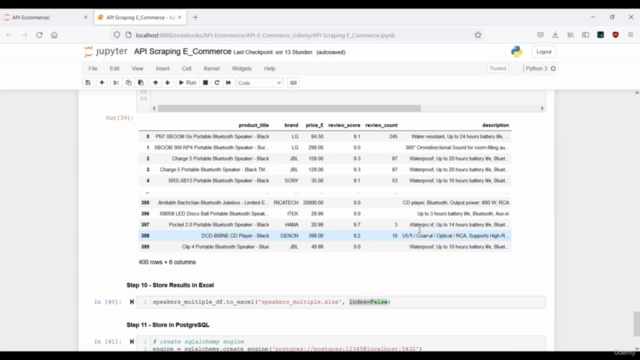This screenshot has width=640, height=360.
Task: Interrupt the kernel stop icon
Action: pos(205,83)
